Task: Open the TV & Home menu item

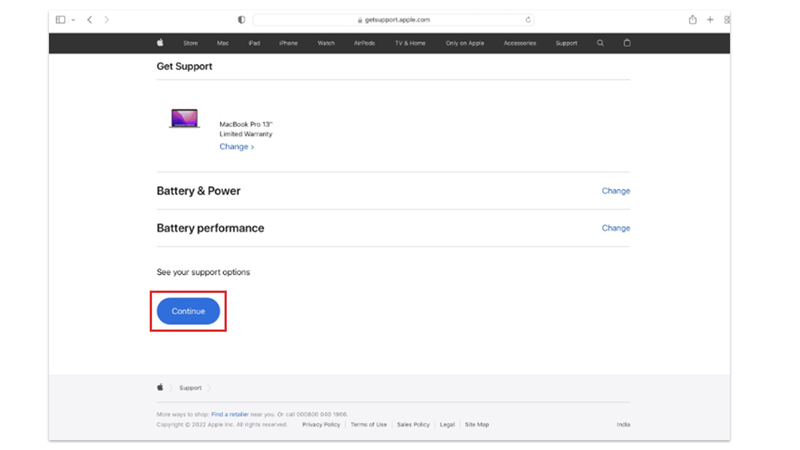Action: [410, 43]
